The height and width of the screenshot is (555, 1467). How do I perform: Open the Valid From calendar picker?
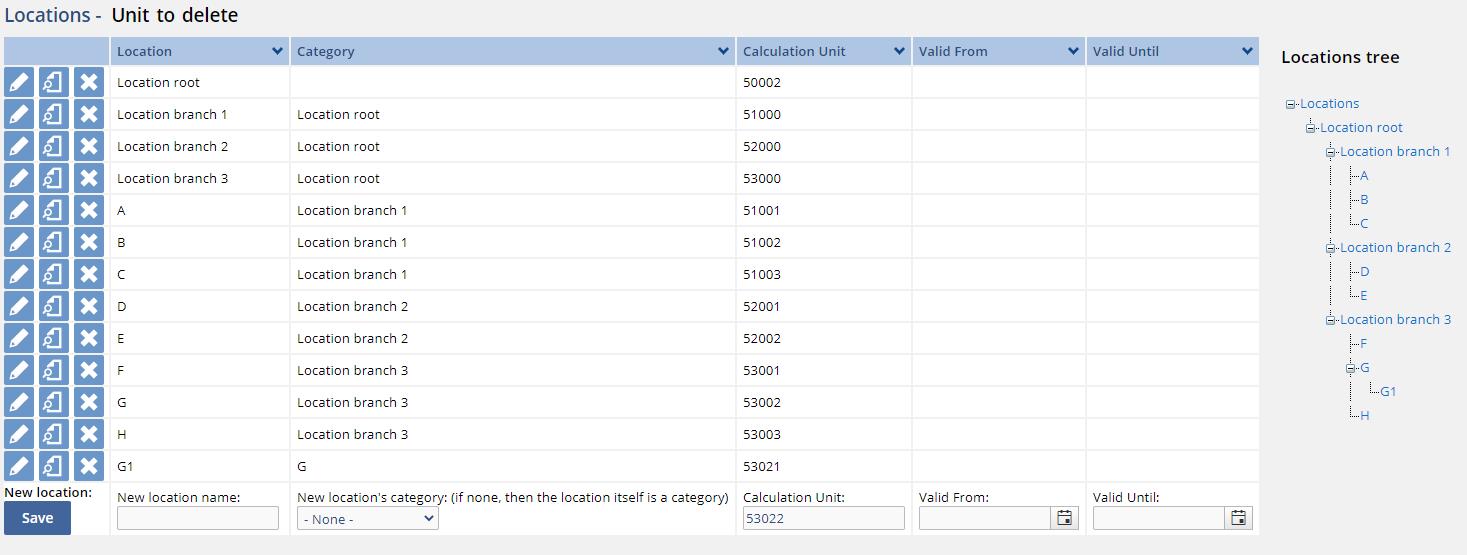click(1065, 518)
